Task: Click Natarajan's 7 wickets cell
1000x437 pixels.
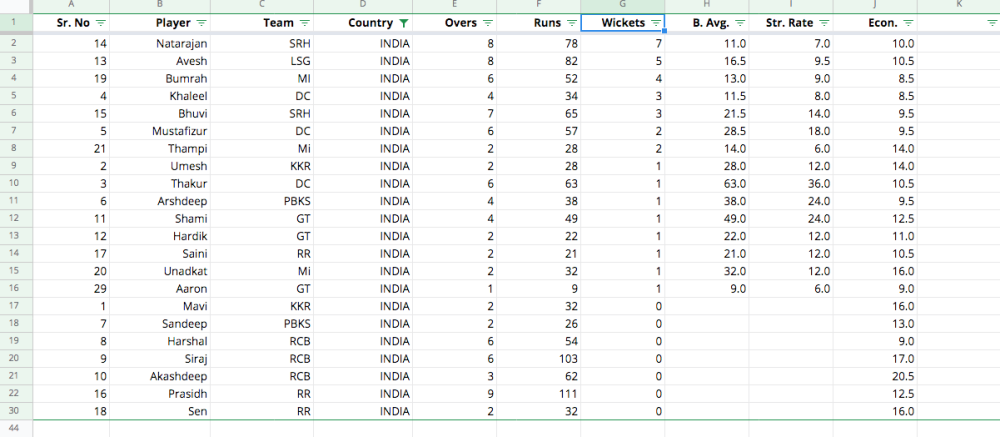Action: [622, 44]
